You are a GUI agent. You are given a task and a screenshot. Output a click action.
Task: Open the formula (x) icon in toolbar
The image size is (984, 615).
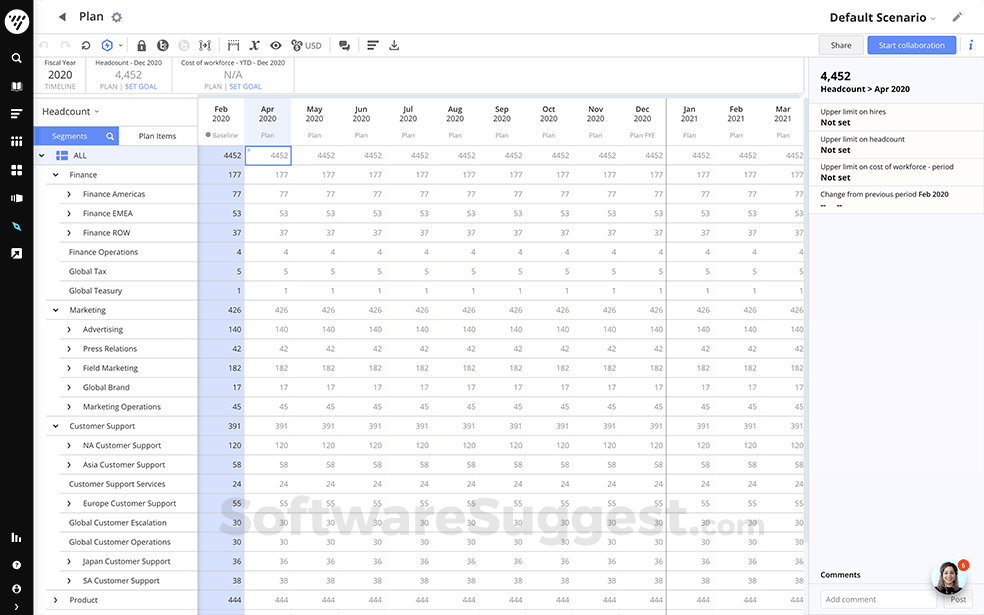click(x=254, y=45)
